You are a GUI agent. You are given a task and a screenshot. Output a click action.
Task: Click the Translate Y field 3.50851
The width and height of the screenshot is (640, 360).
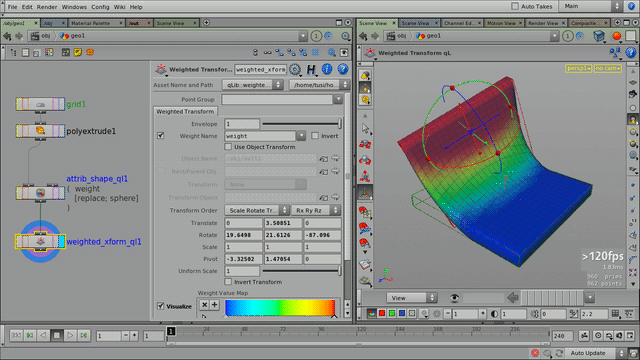pyautogui.click(x=283, y=223)
